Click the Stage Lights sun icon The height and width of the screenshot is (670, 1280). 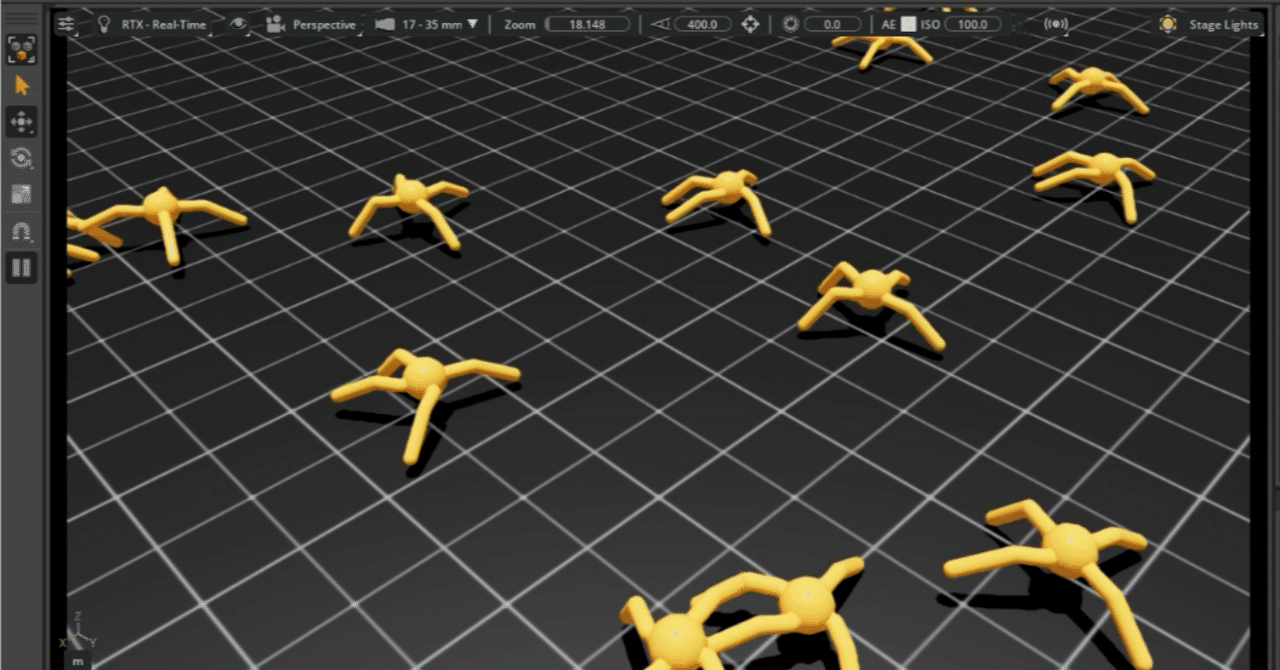(x=1168, y=24)
